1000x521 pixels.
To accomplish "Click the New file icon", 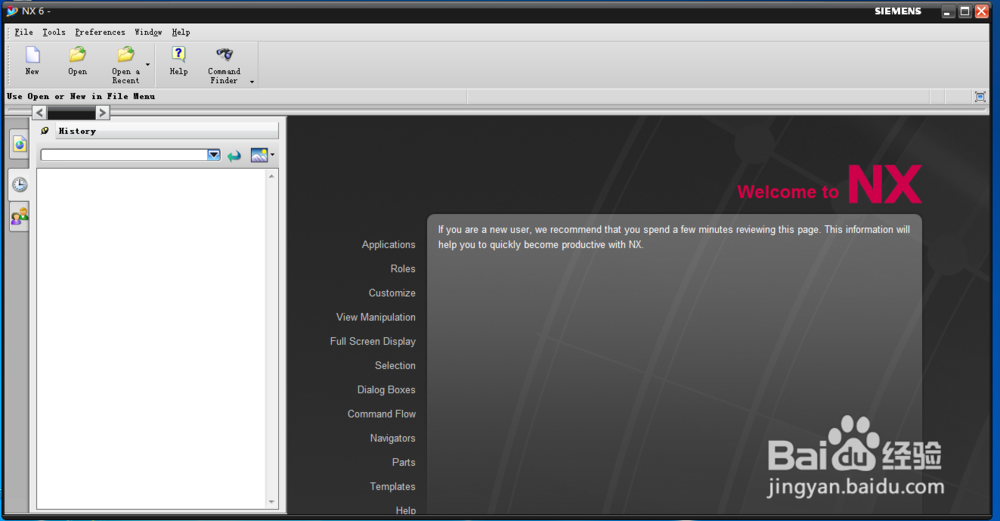I will pos(33,55).
